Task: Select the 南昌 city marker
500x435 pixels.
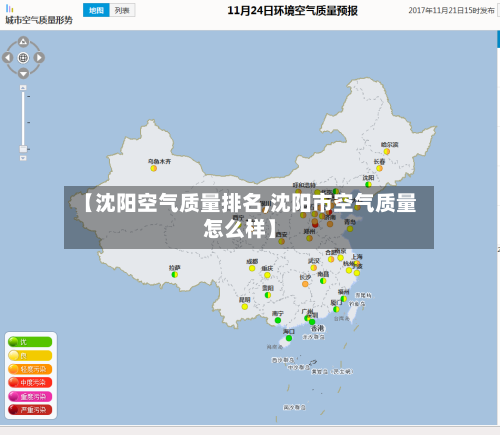Action: 323,281
